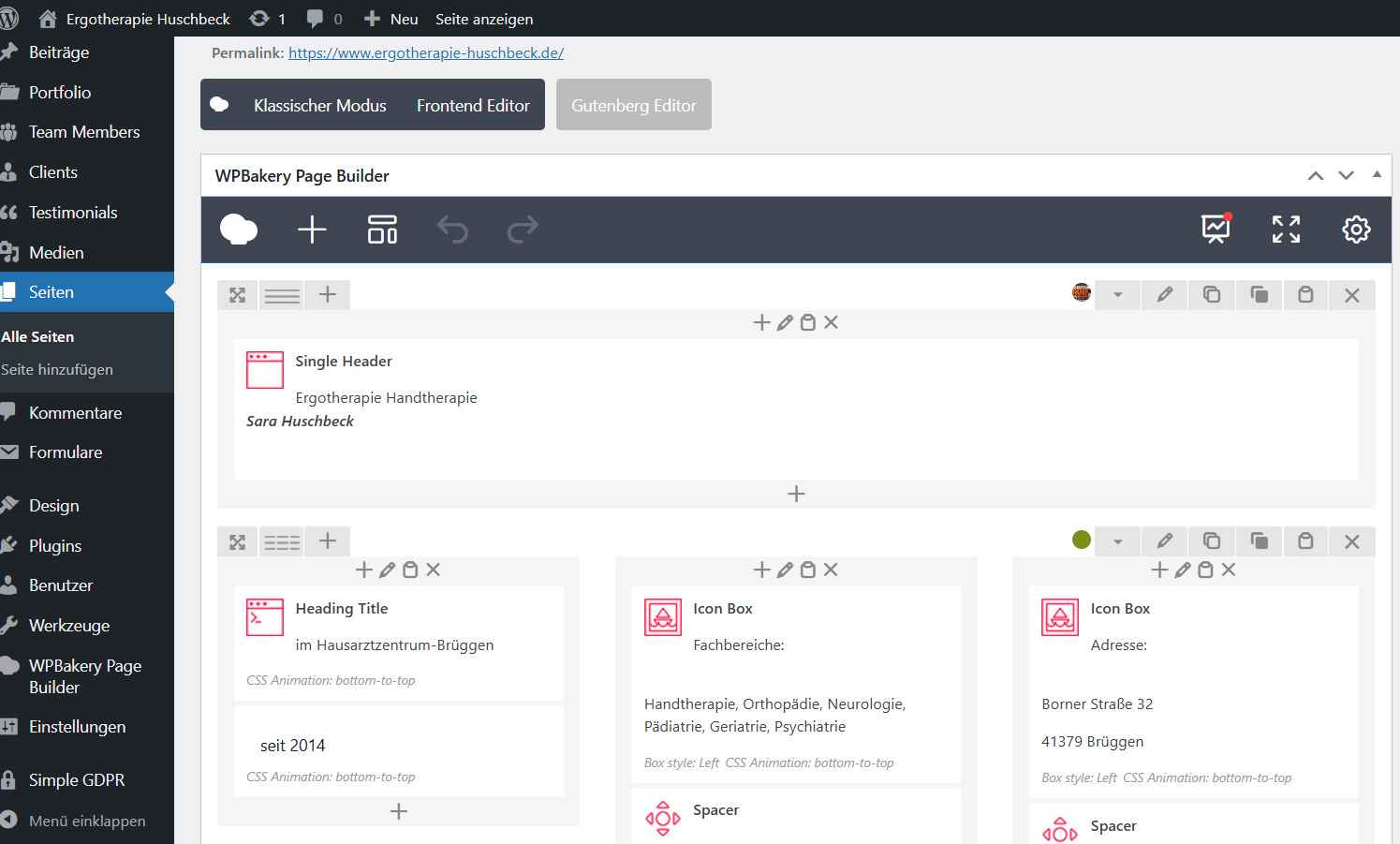Select the Fachbereiche Icon Box element

pos(796,684)
